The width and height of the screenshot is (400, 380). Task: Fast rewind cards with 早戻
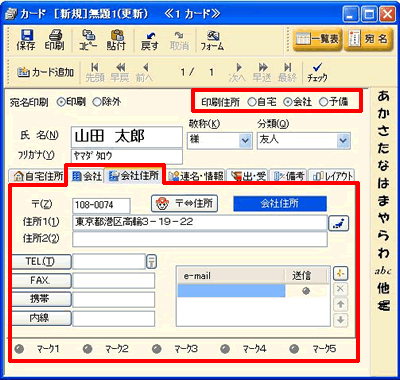(120, 72)
